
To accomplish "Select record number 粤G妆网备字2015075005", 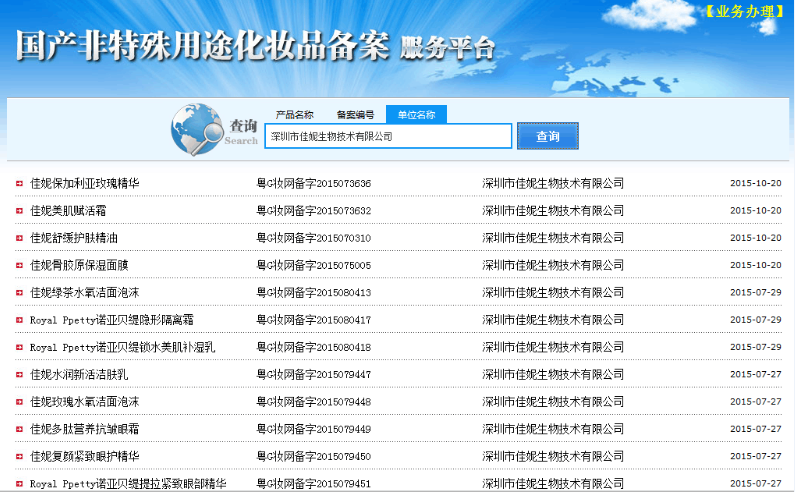I will click(x=314, y=265).
